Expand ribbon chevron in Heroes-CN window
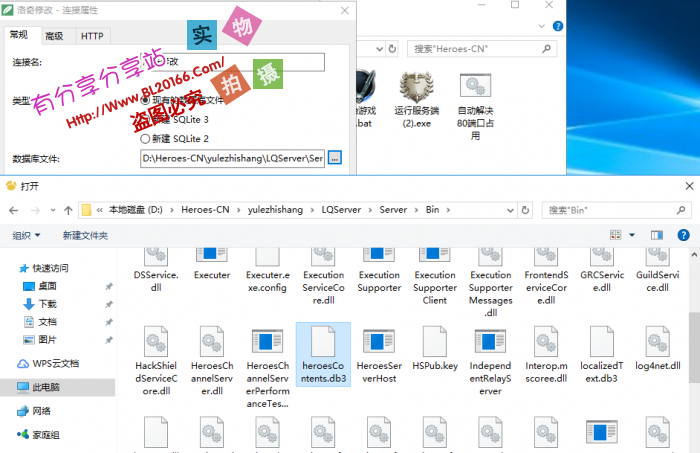This screenshot has width=700, height=453. click(x=542, y=26)
